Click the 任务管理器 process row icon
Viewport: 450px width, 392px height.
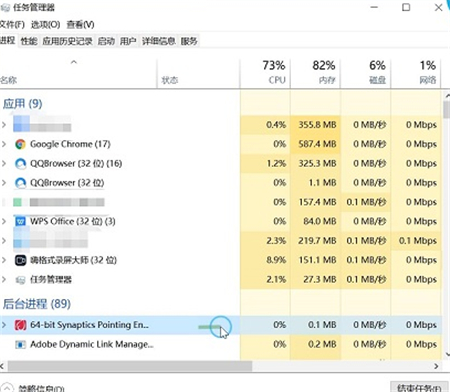click(20, 280)
